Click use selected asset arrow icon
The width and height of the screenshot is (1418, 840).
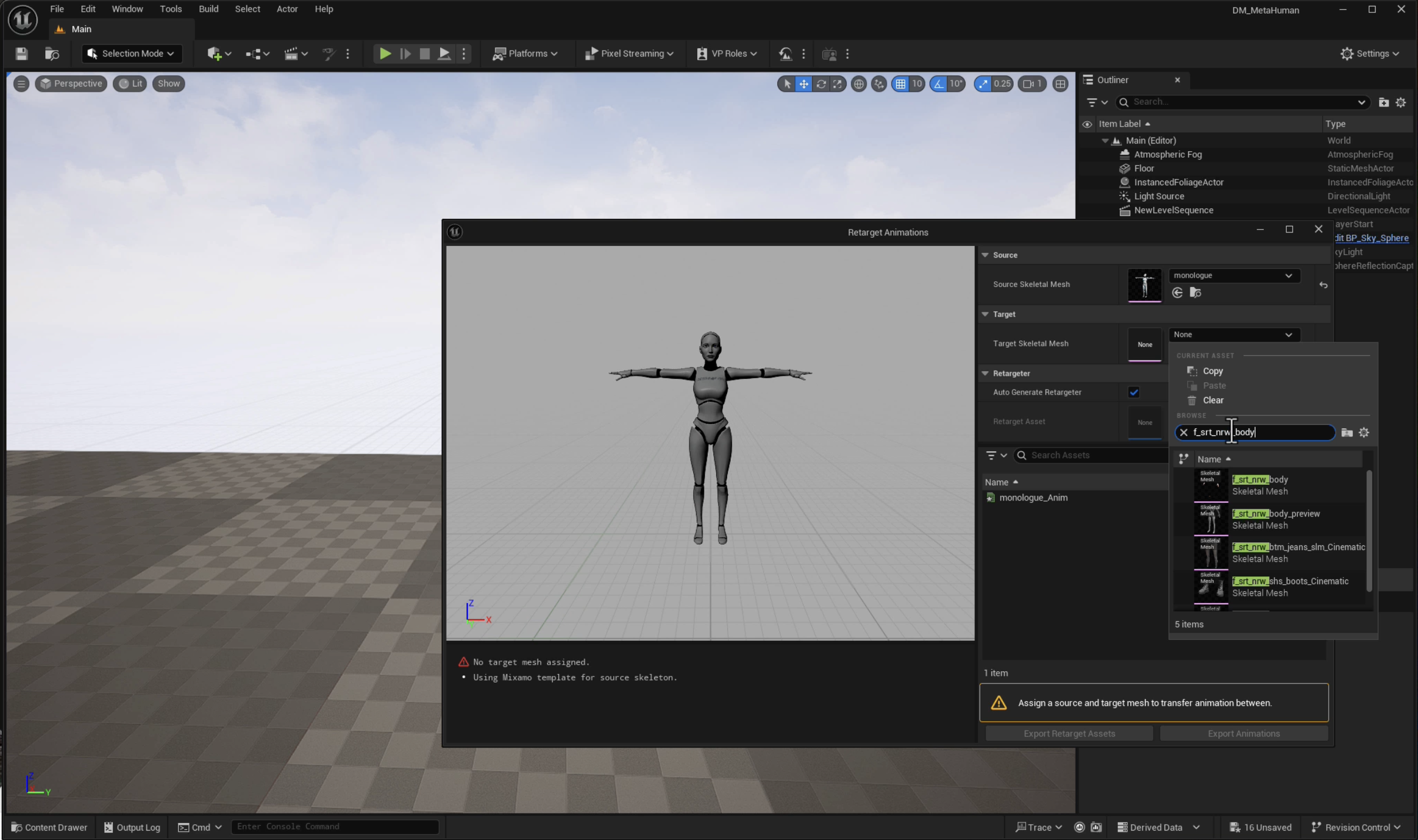tap(1177, 292)
